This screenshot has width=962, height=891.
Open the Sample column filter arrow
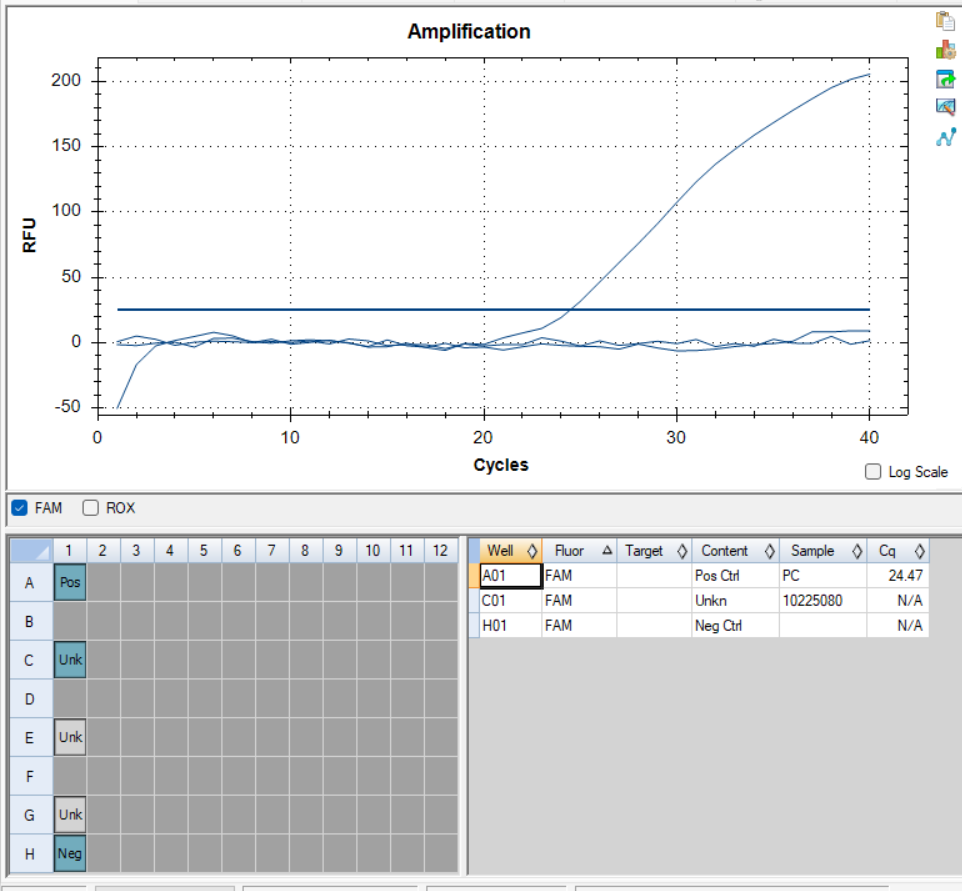(x=857, y=551)
